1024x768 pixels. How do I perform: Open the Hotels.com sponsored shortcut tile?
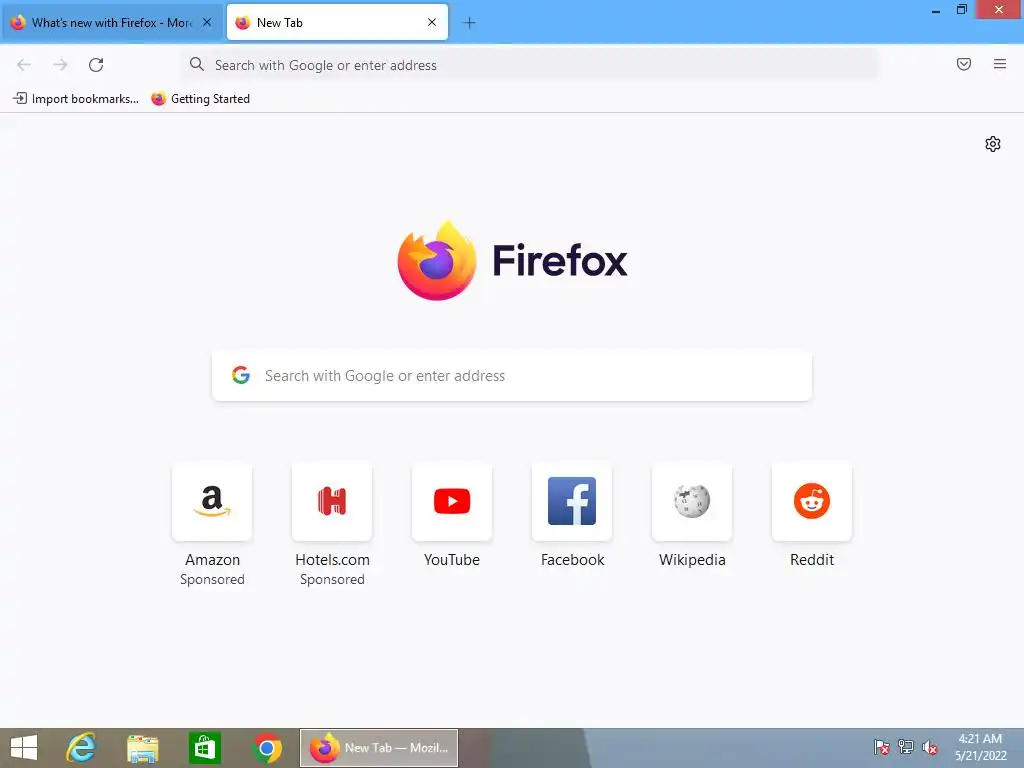pyautogui.click(x=332, y=502)
